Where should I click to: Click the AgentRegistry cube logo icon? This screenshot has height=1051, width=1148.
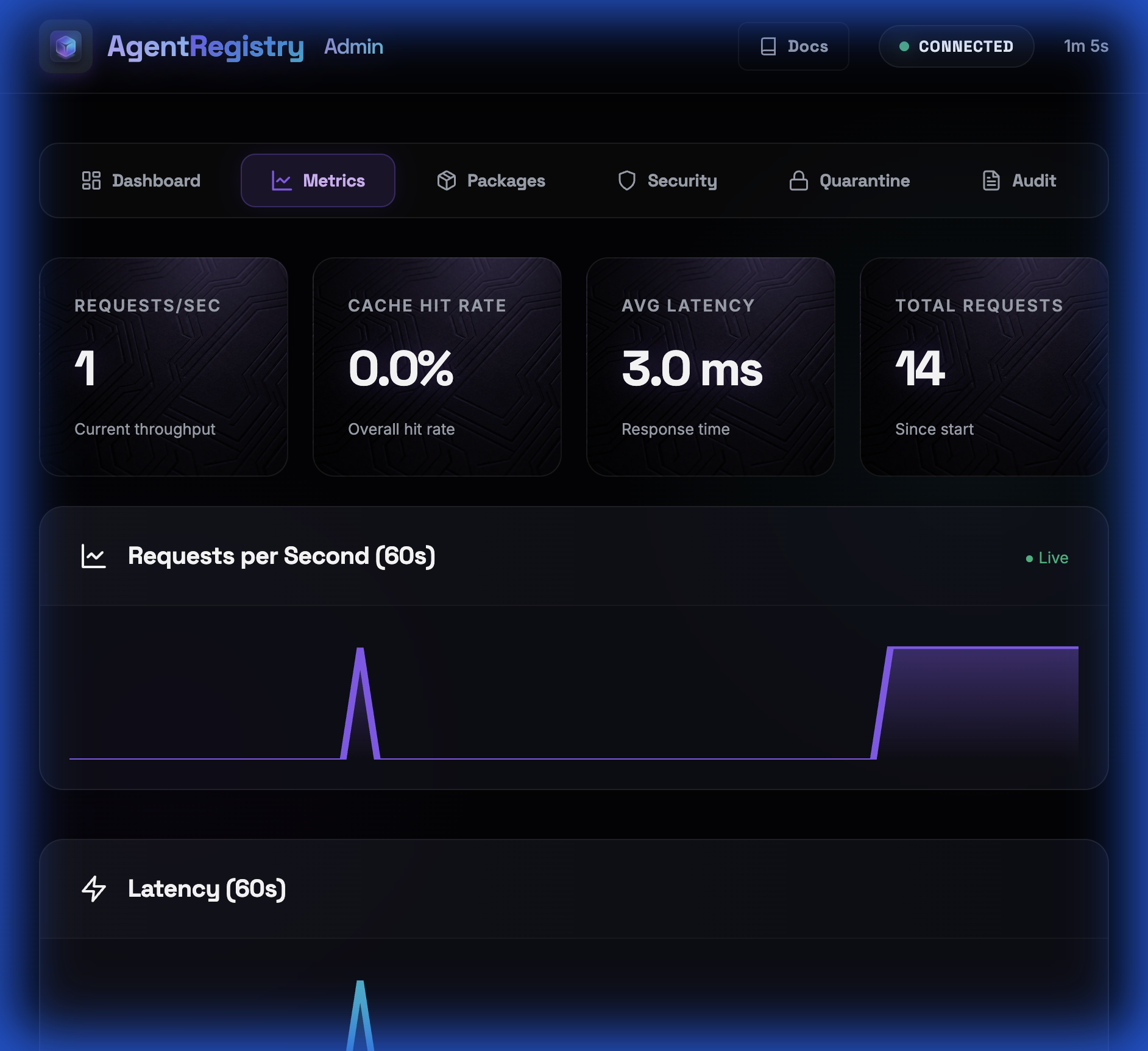coord(66,46)
